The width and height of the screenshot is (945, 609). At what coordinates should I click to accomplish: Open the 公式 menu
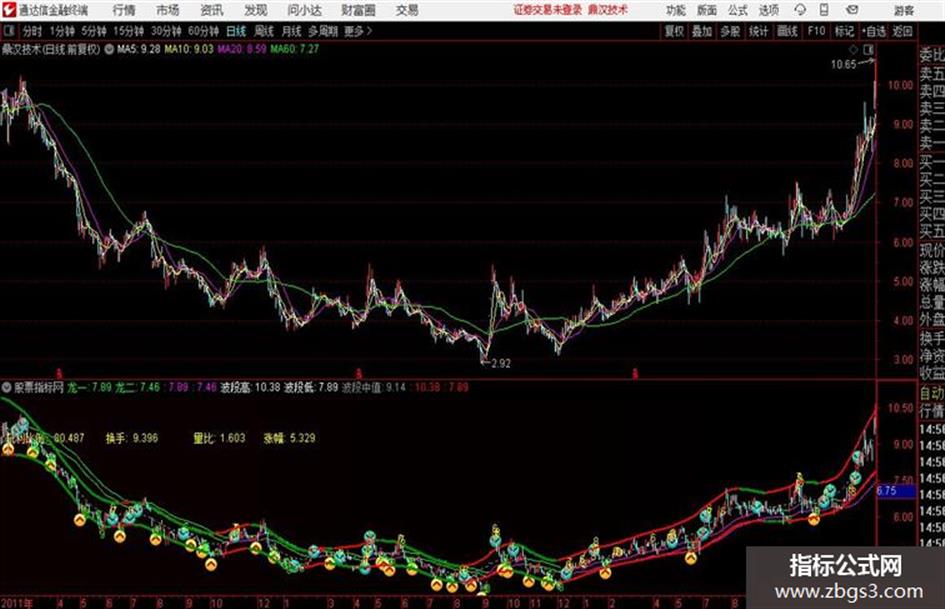pos(738,10)
